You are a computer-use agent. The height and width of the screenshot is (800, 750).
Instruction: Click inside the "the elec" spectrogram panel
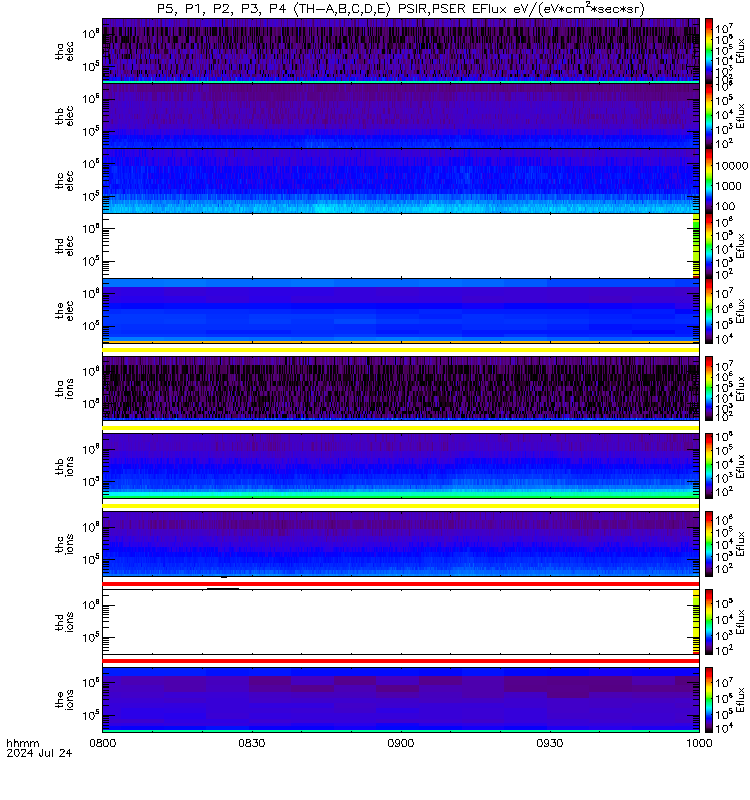[401, 311]
